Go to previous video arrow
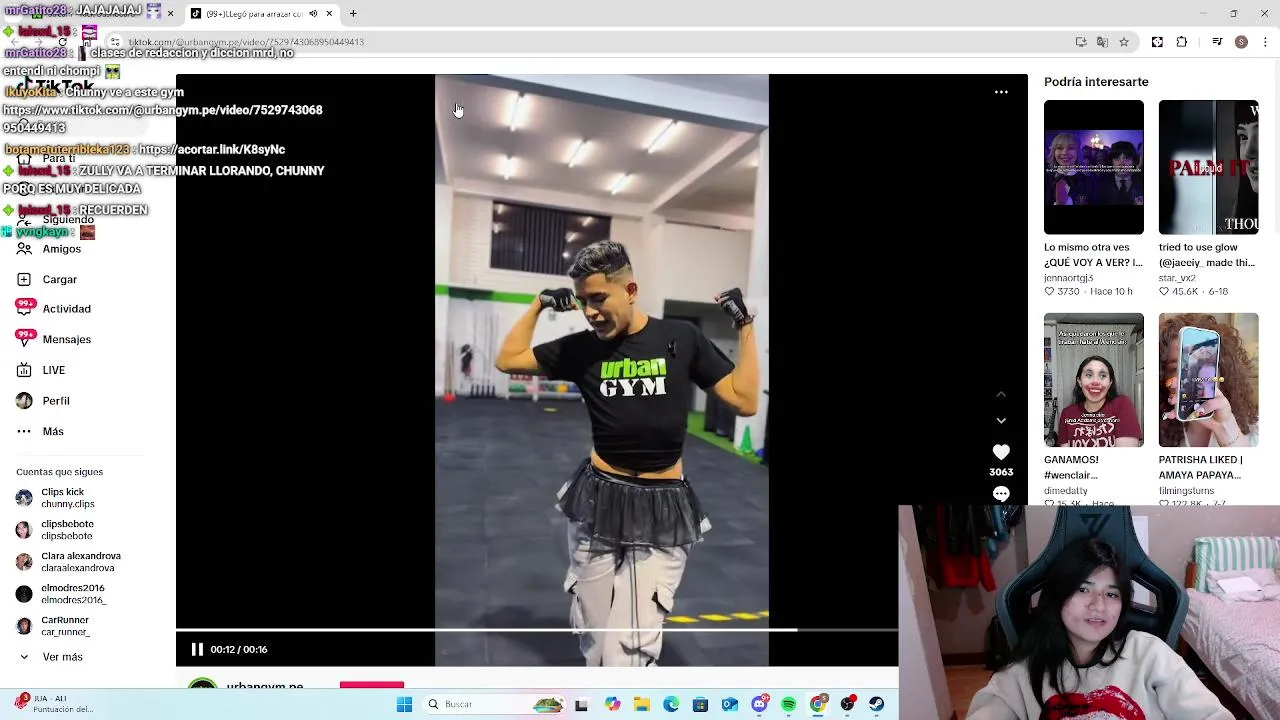The width and height of the screenshot is (1280, 720). click(1001, 395)
